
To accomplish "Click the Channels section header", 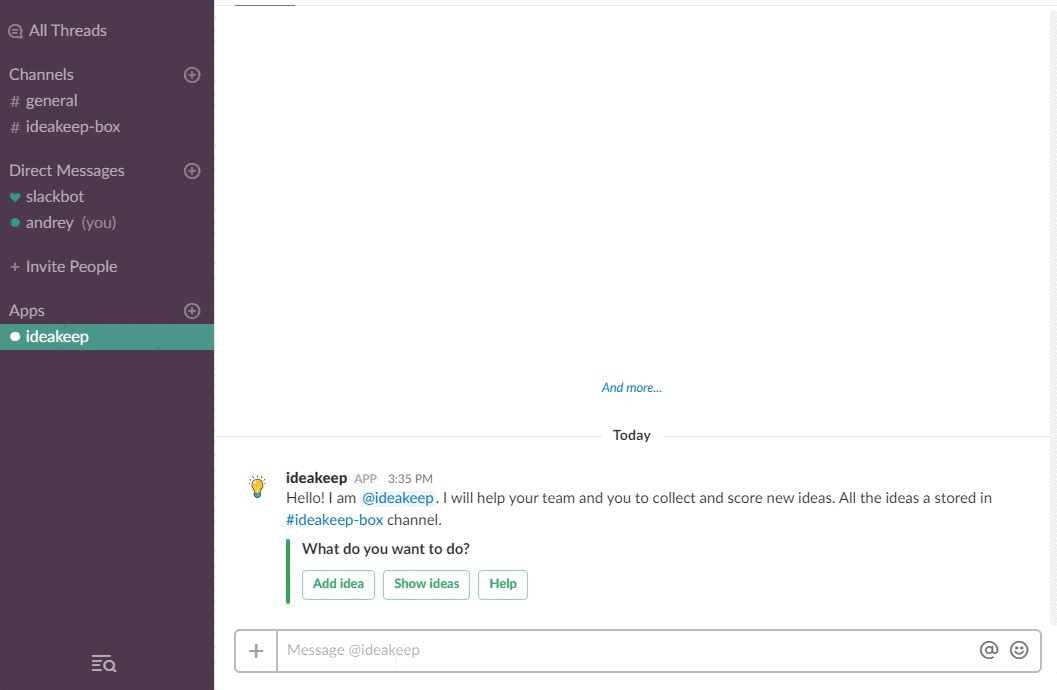I will click(41, 75).
